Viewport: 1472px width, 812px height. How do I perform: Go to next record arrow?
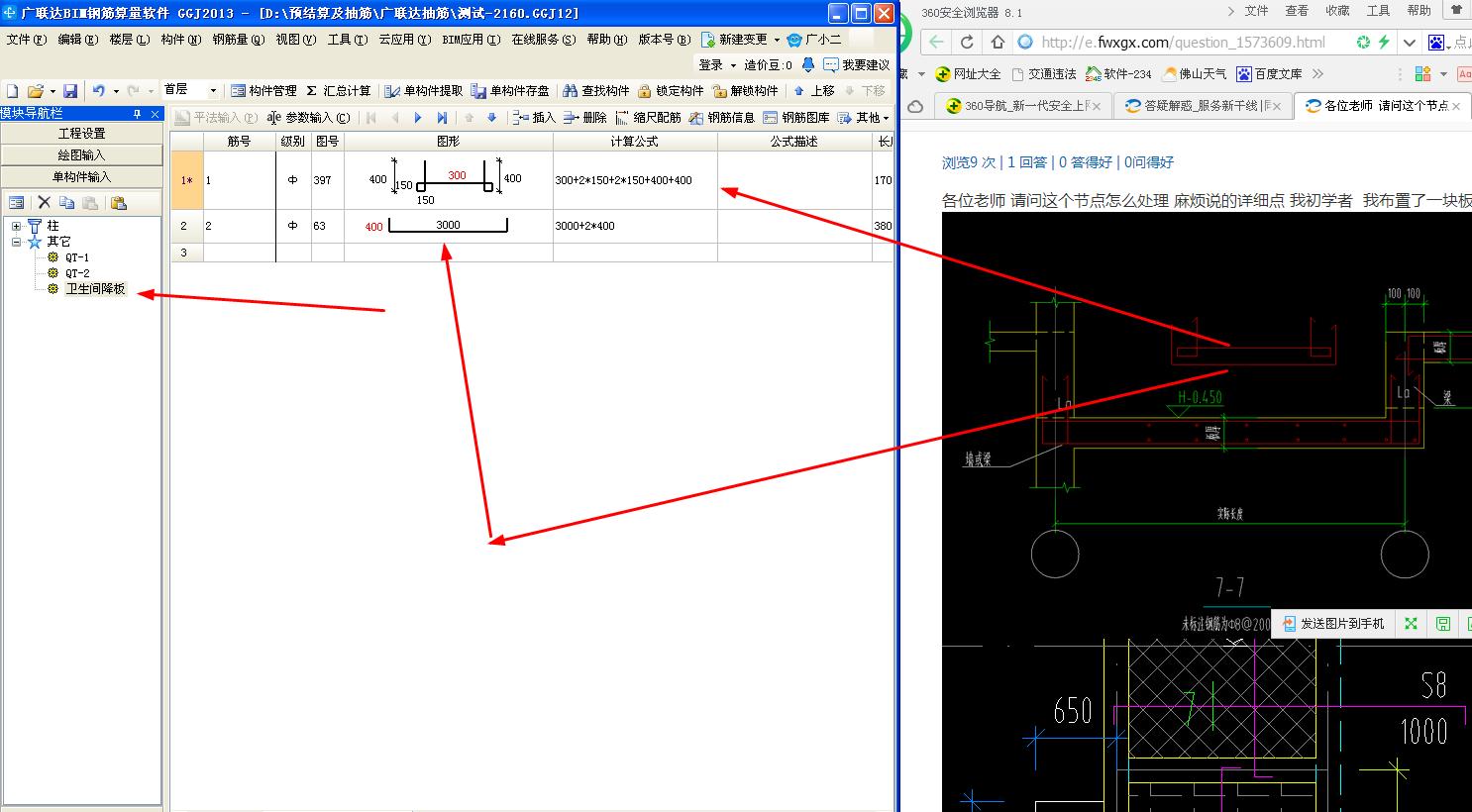(418, 117)
